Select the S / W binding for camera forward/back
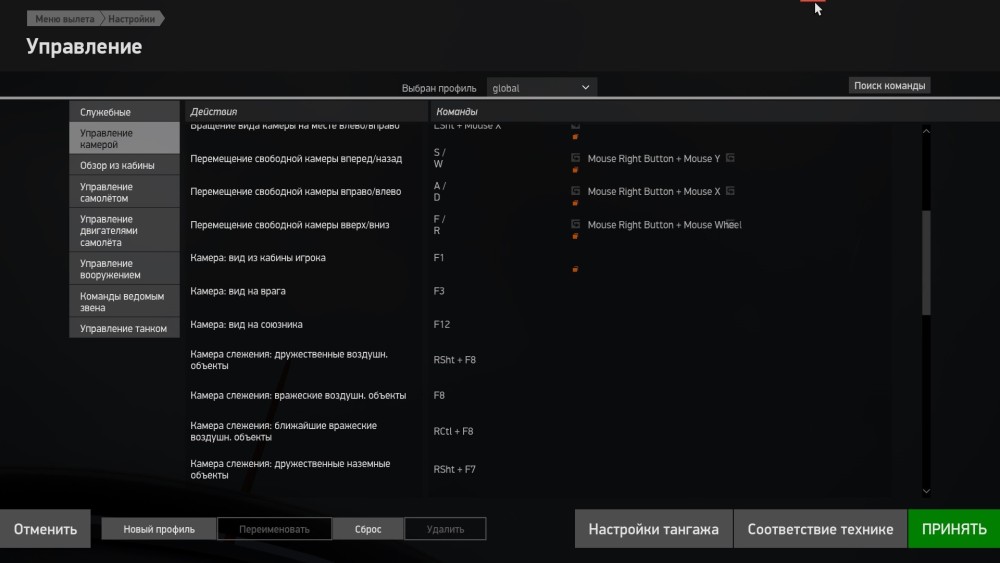 [x=439, y=158]
